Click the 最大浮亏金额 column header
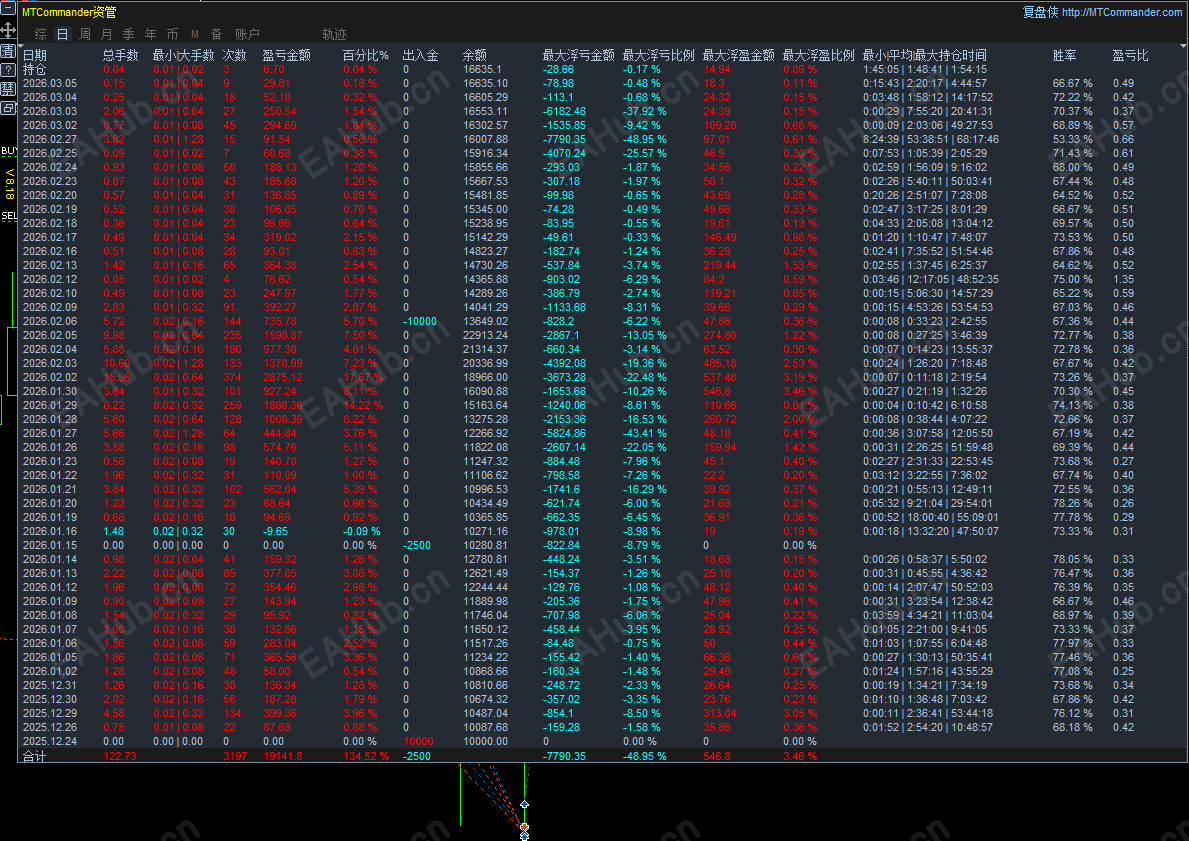The image size is (1189, 841). [579, 55]
